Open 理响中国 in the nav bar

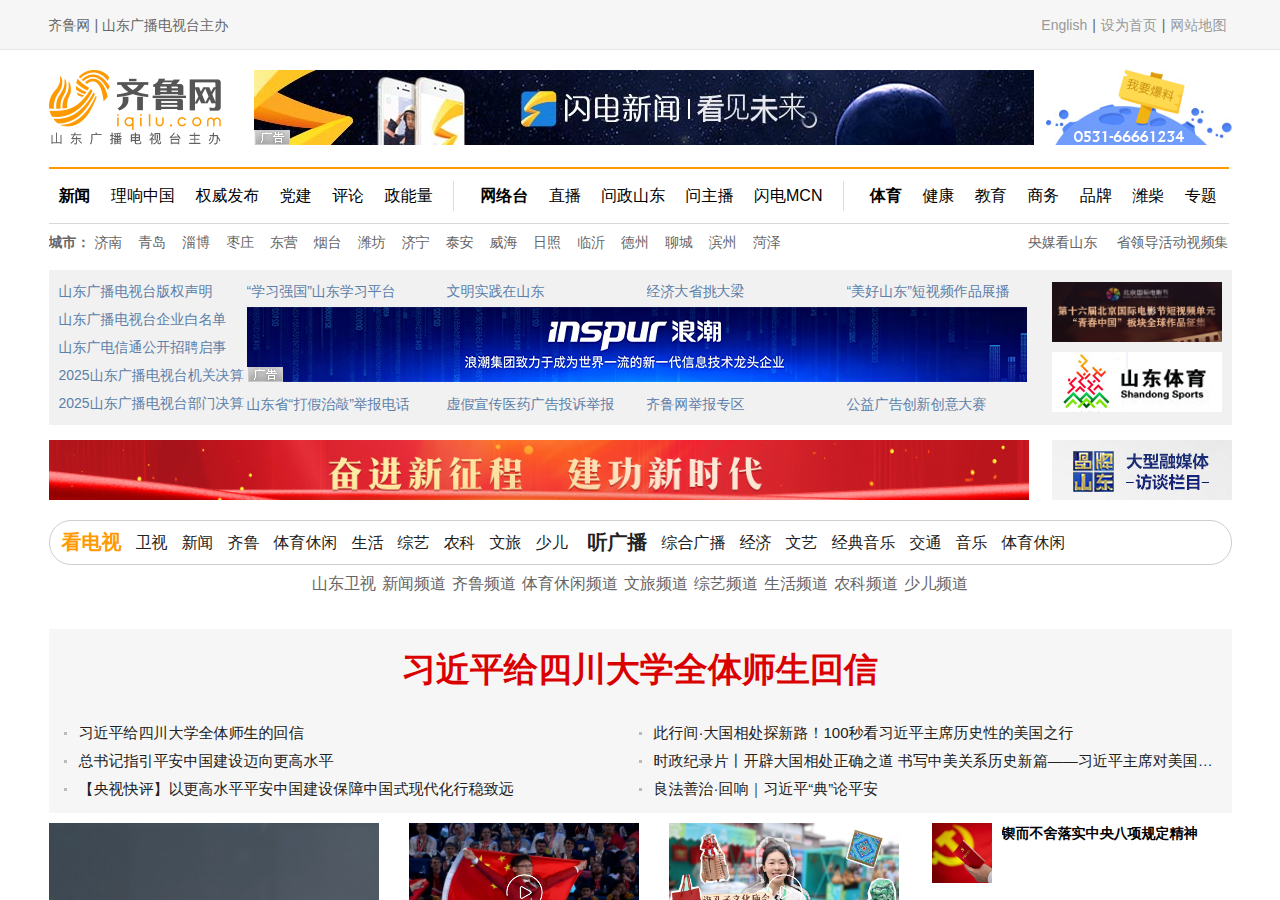(143, 196)
